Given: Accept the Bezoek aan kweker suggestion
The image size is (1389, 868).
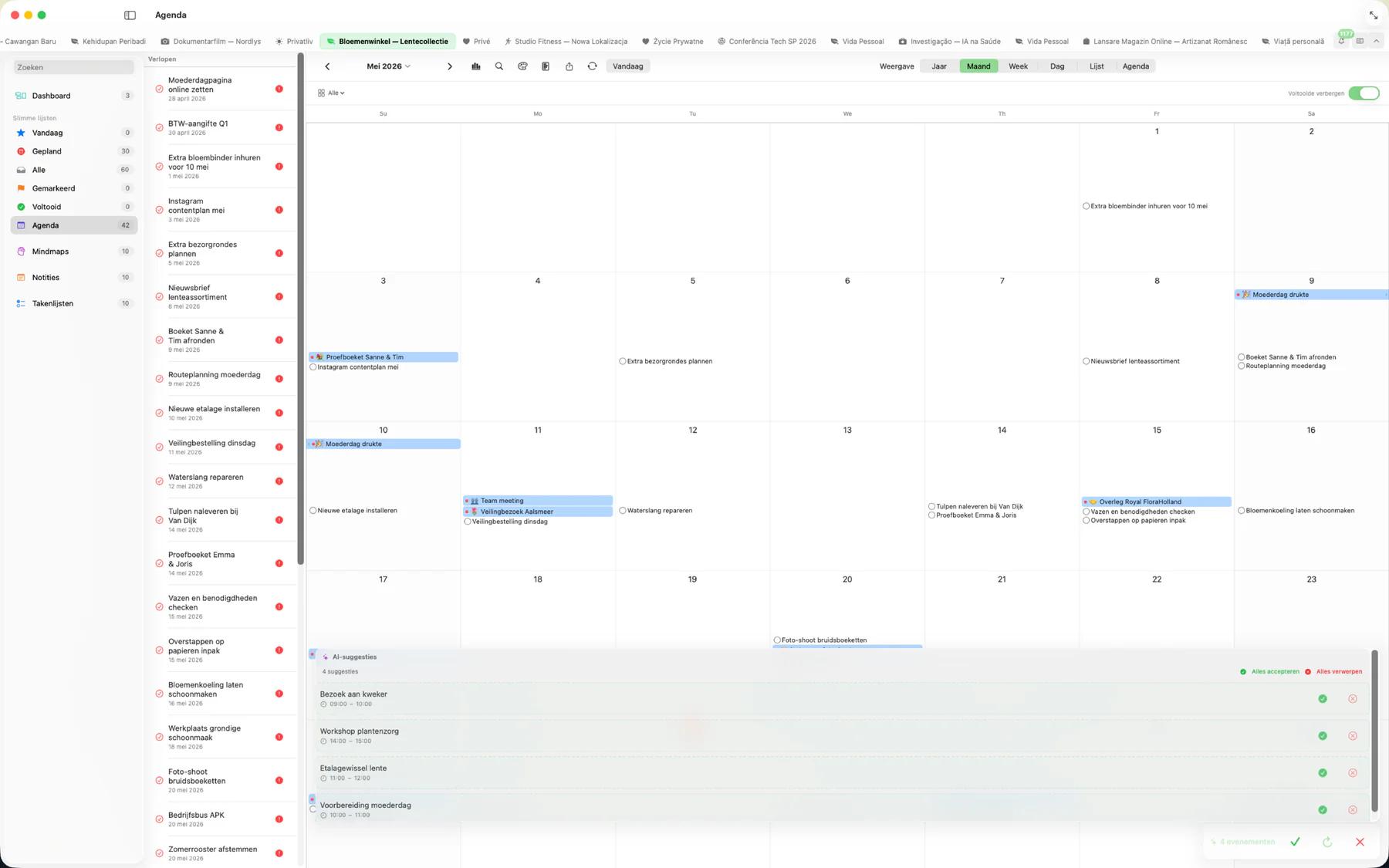Looking at the screenshot, I should point(1323,698).
